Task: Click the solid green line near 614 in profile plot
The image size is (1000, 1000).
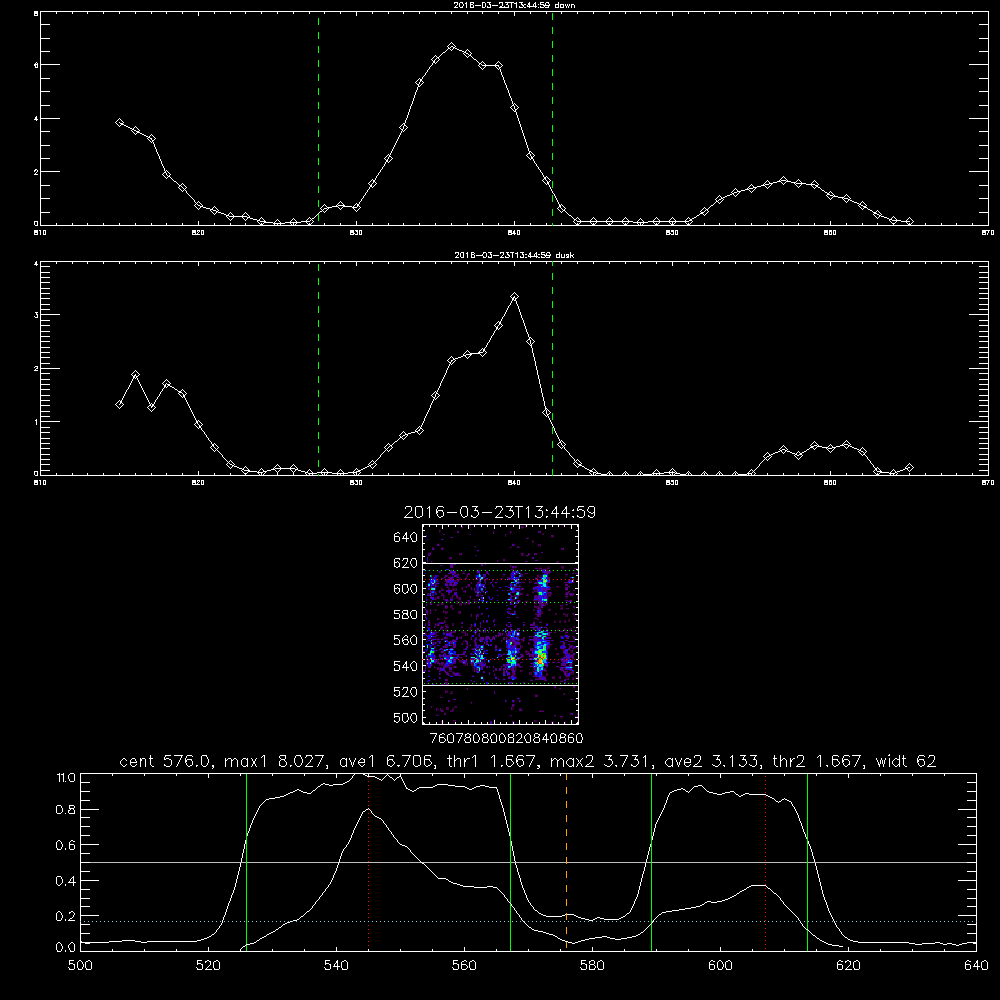Action: click(807, 862)
